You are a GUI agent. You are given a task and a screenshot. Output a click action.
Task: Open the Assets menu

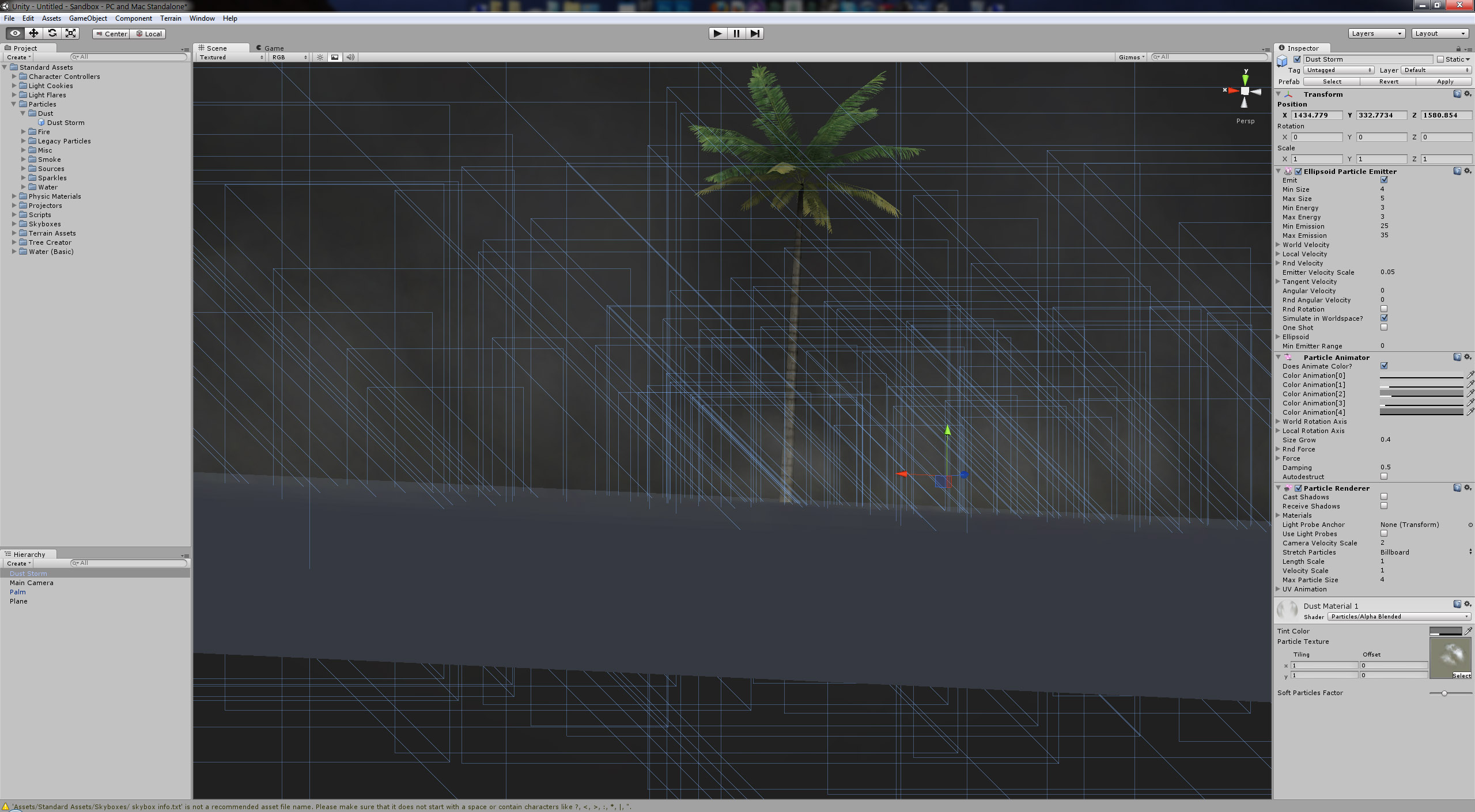pos(51,18)
